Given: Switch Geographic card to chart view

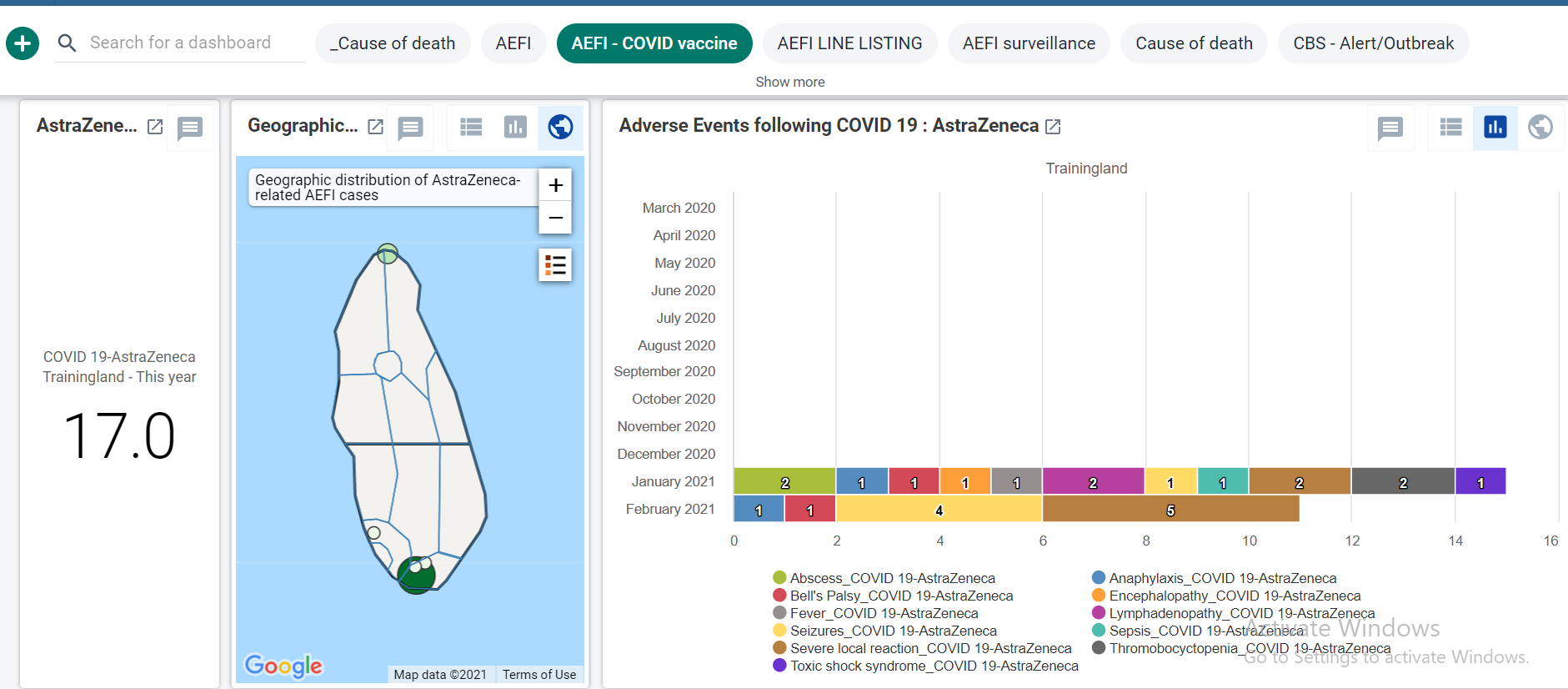Looking at the screenshot, I should pyautogui.click(x=515, y=127).
